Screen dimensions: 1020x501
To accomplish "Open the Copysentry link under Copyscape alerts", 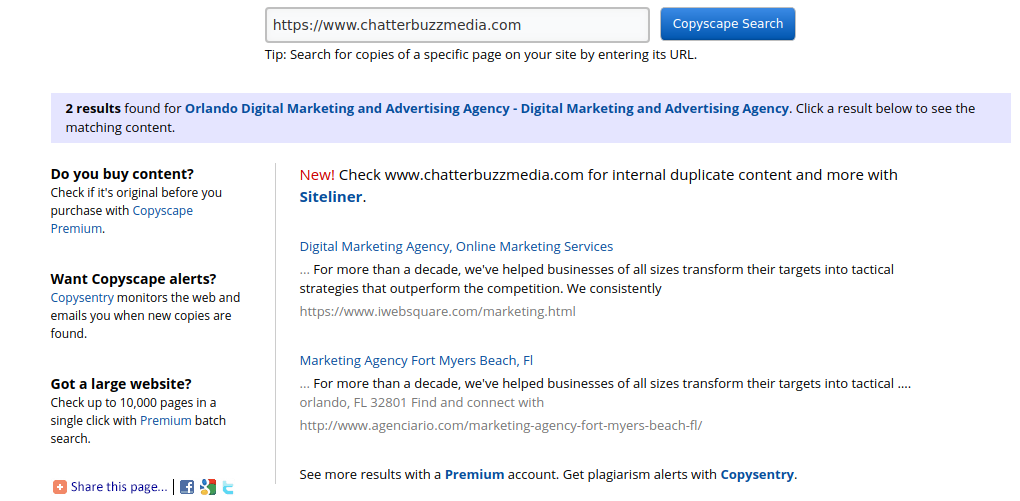I will click(x=82, y=298).
